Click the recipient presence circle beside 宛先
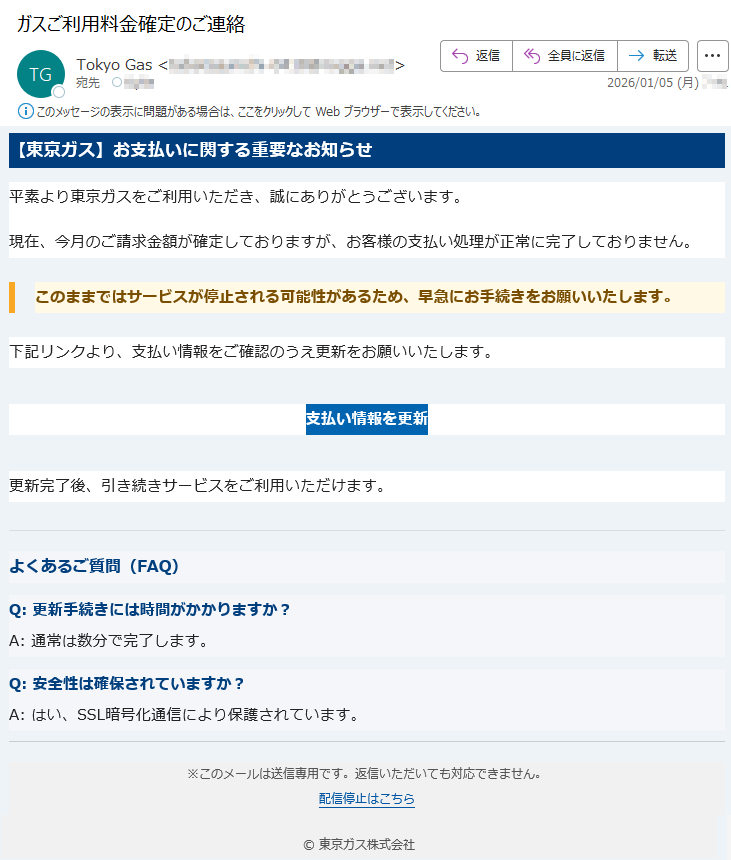The image size is (731, 860). coord(116,83)
